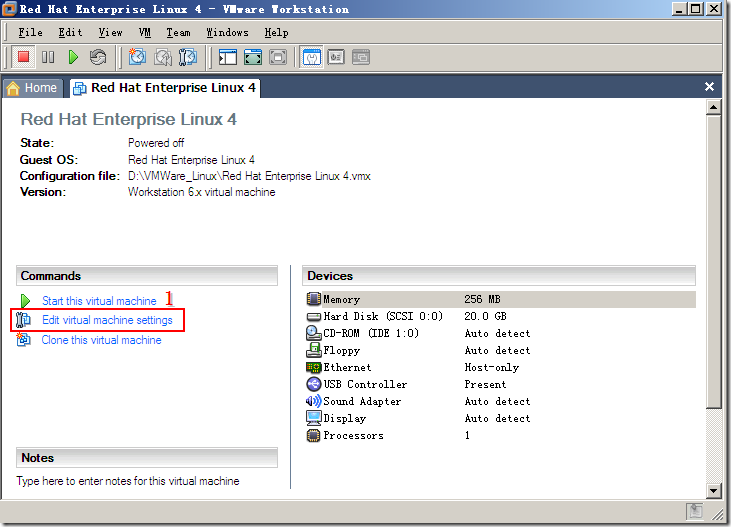Select the Floppy device label
731x527 pixels.
(x=342, y=350)
